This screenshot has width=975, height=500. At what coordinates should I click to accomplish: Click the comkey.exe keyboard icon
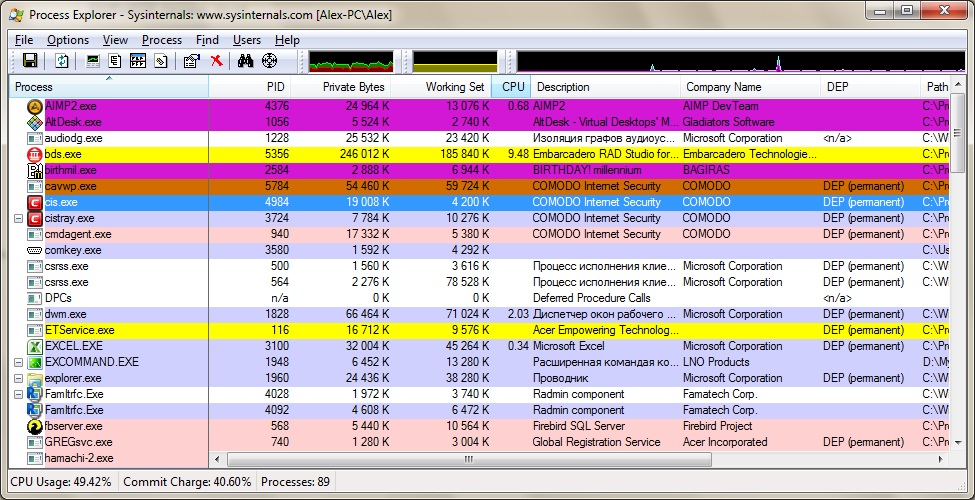pos(34,250)
